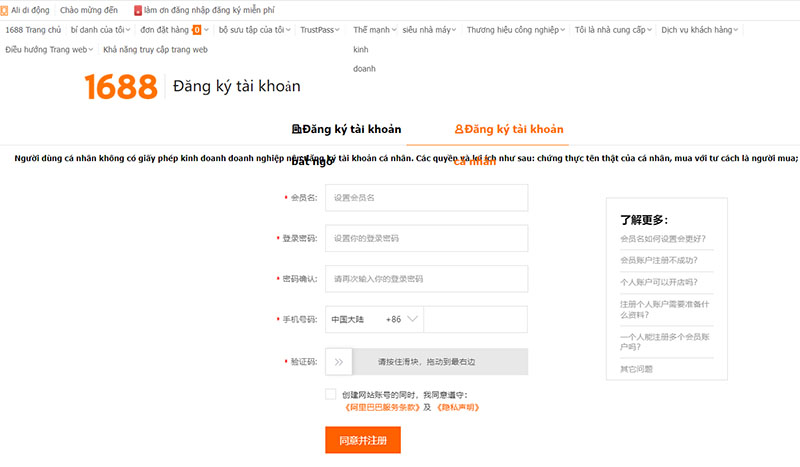Switch to the black enterprise registration tab
The image size is (800, 467).
pos(346,129)
